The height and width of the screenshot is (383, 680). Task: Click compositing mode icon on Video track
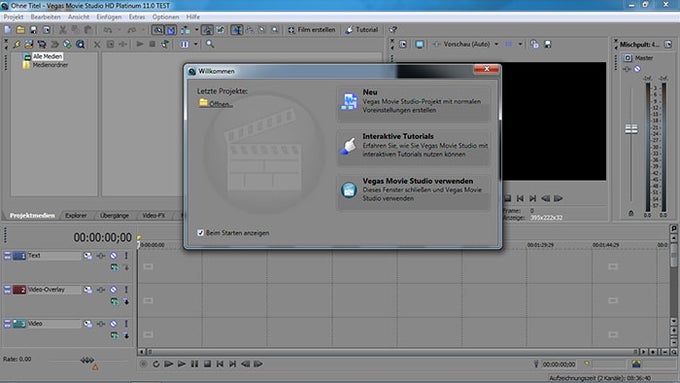tap(114, 335)
